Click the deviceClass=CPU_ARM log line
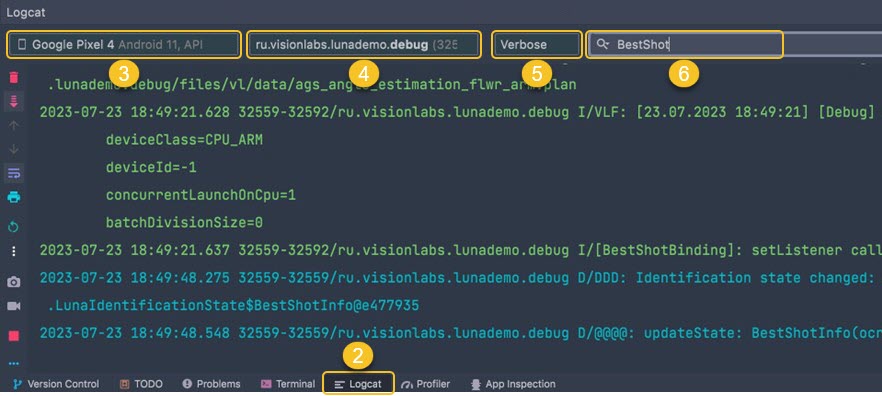882x396 pixels. click(x=184, y=140)
